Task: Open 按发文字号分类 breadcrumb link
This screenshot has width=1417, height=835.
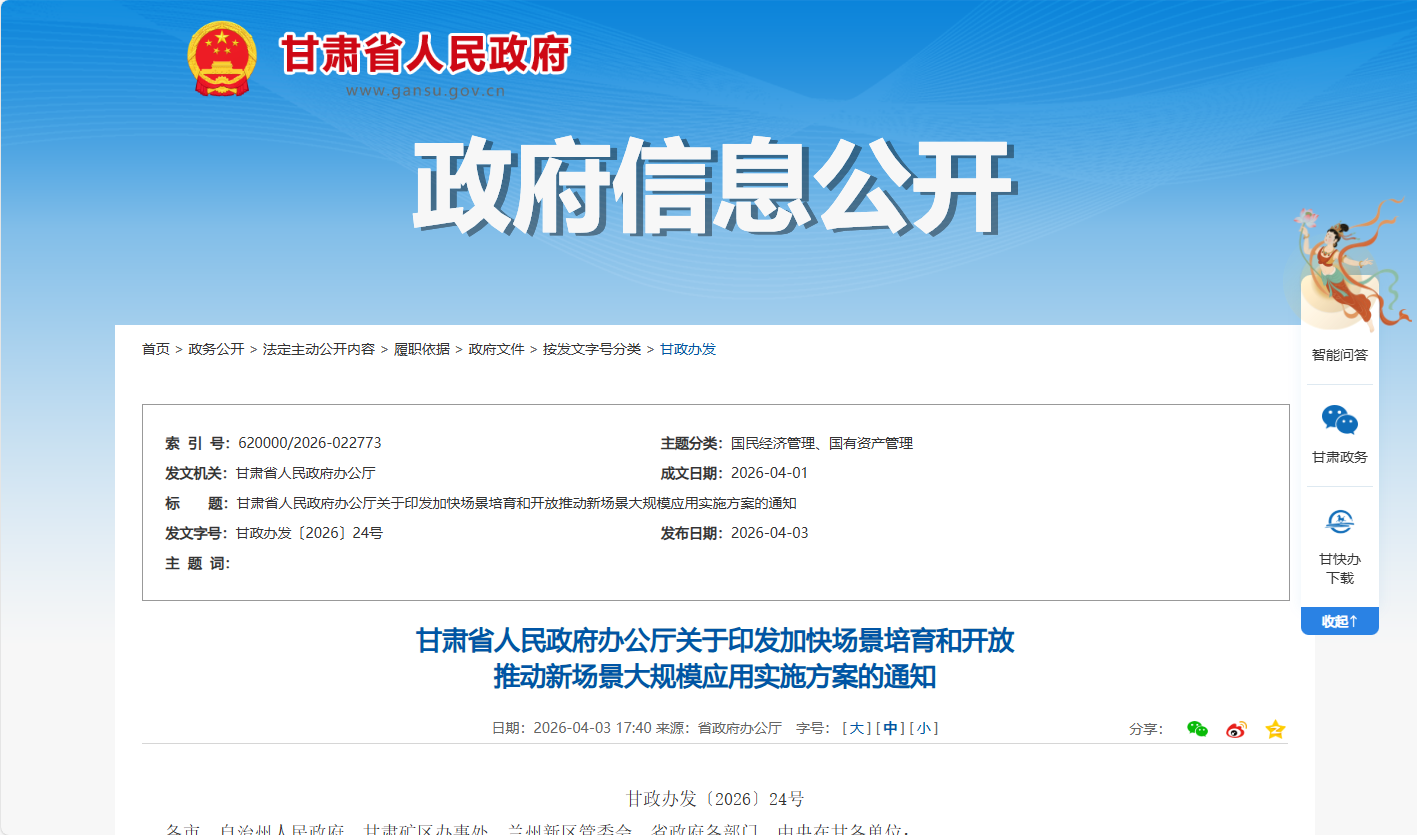Action: click(591, 349)
